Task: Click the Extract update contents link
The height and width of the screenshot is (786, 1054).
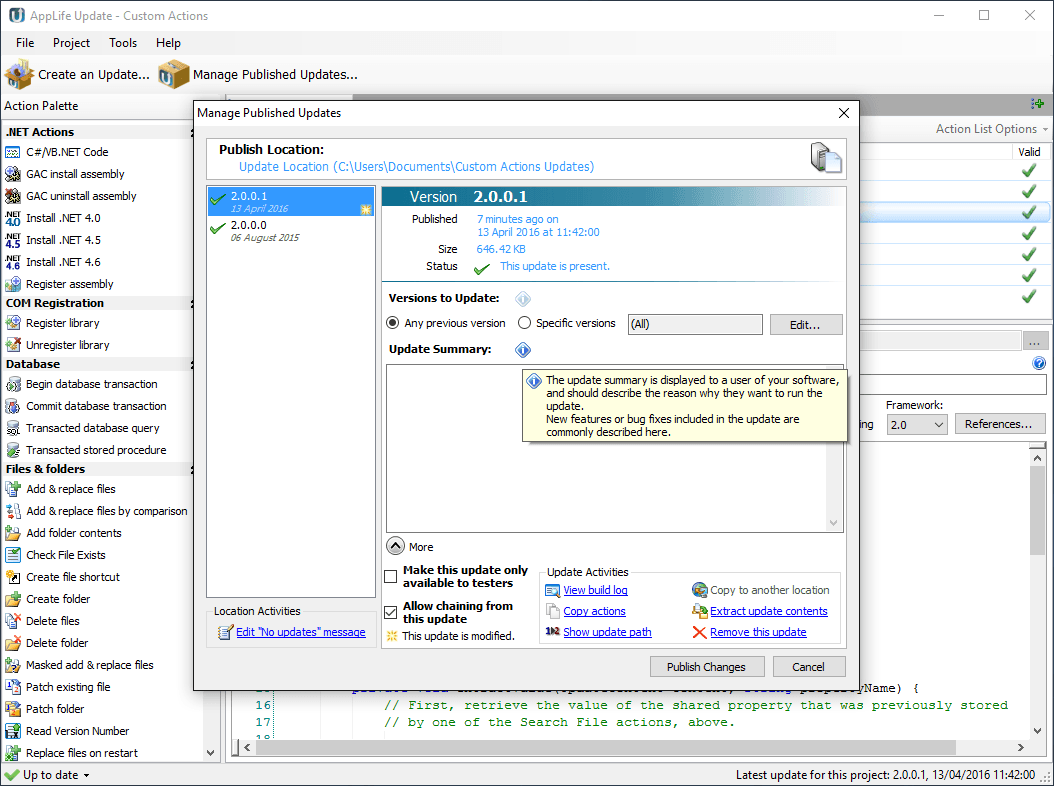Action: 768,611
